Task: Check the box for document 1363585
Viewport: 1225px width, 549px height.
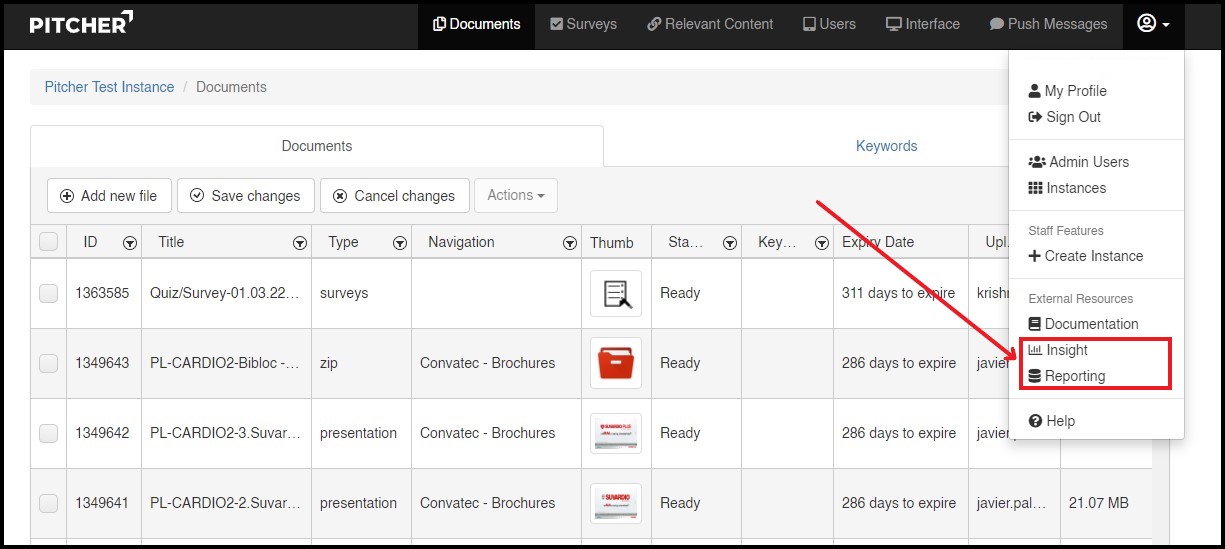Action: point(48,293)
